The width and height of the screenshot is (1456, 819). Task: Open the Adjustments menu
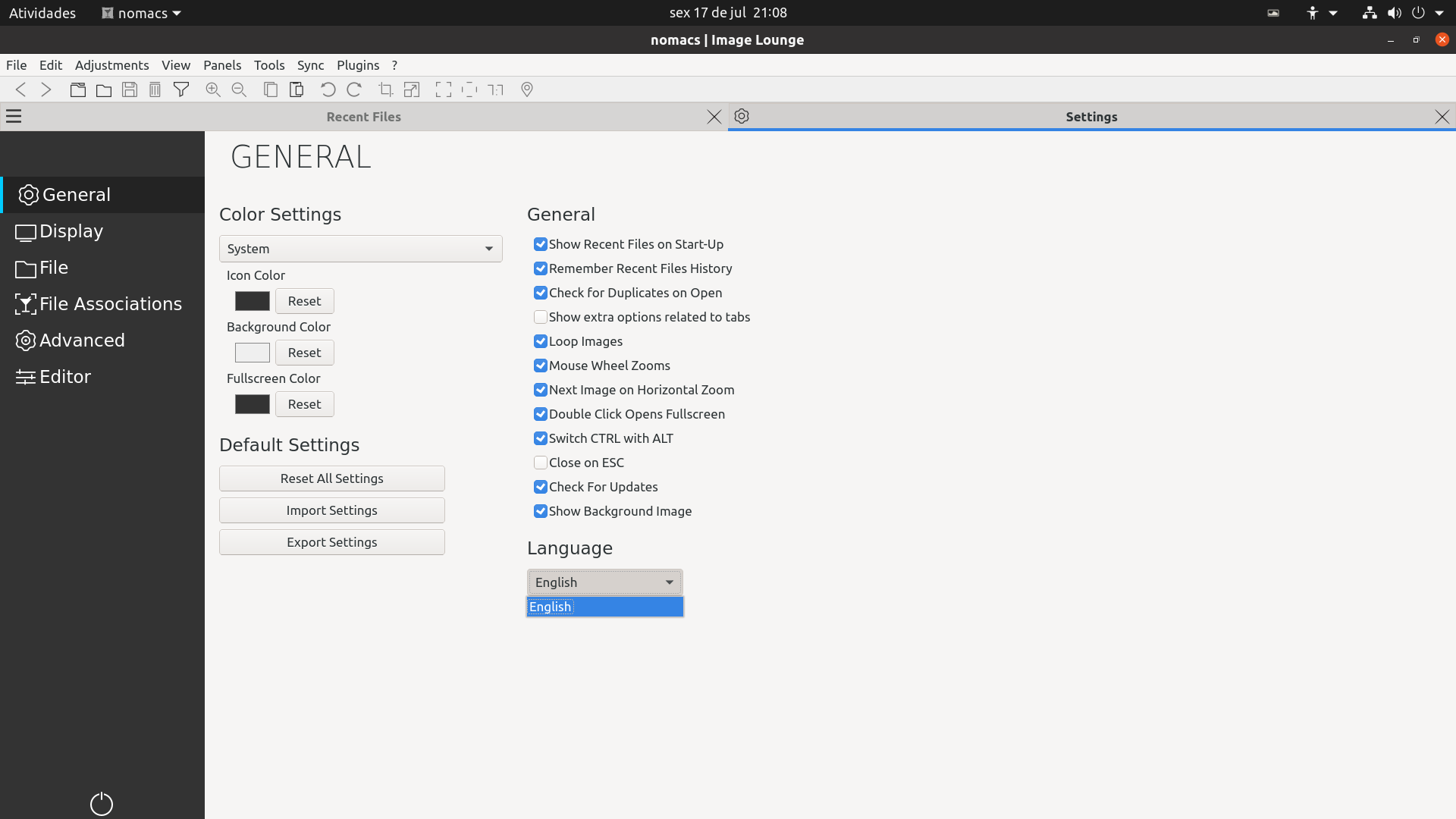pos(112,65)
